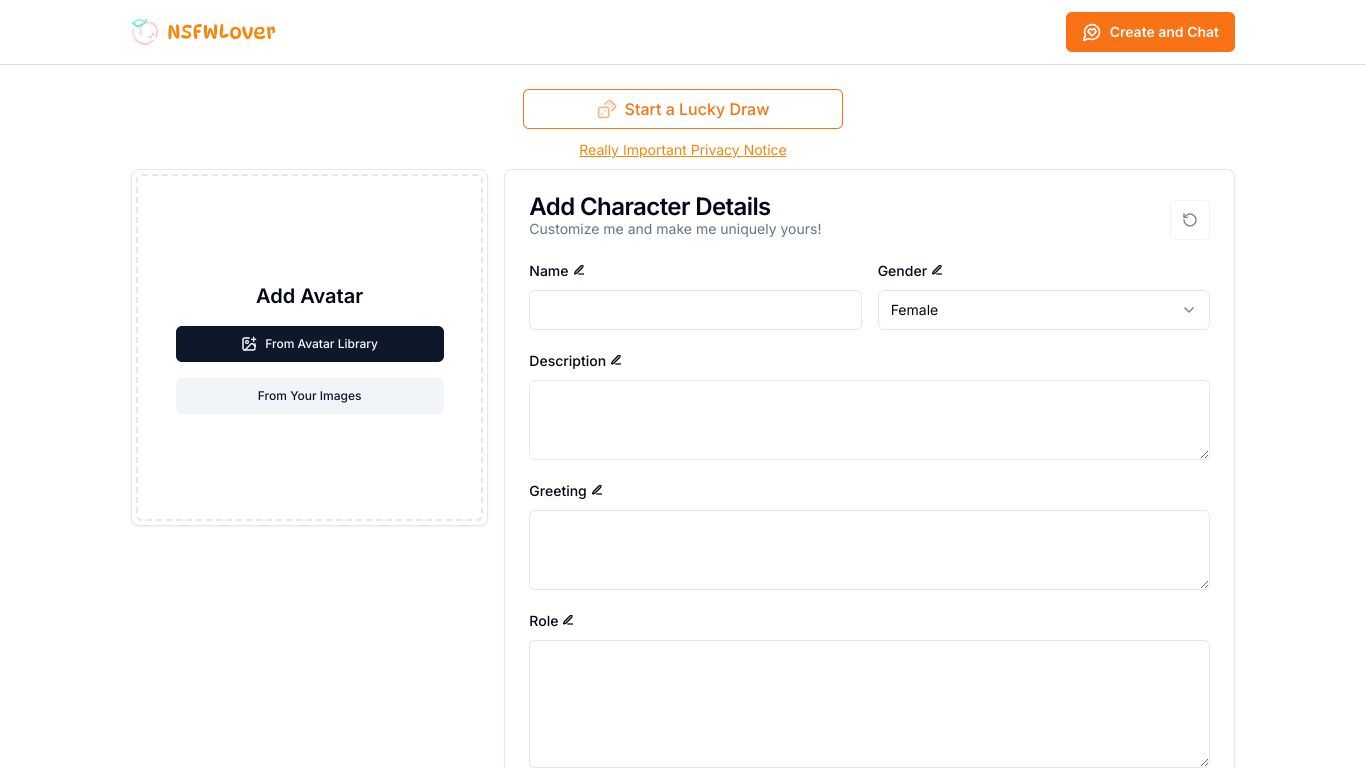Click the Greeting box resize handle
The width and height of the screenshot is (1366, 768).
point(1204,584)
